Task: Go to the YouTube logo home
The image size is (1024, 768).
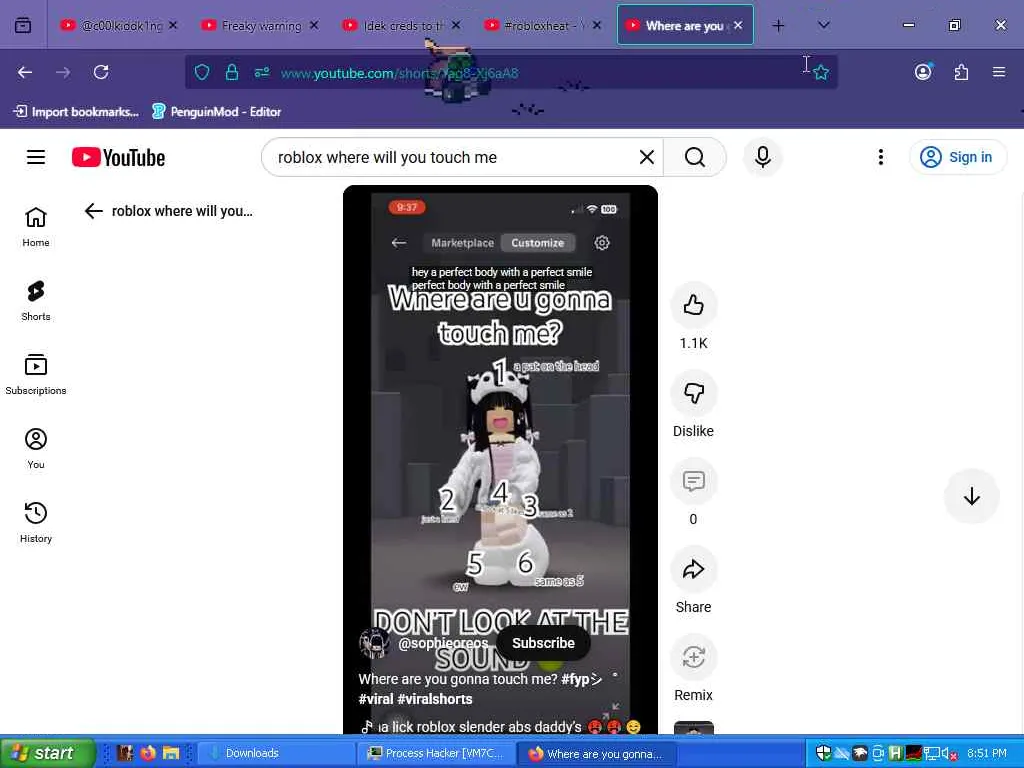Action: coord(118,157)
